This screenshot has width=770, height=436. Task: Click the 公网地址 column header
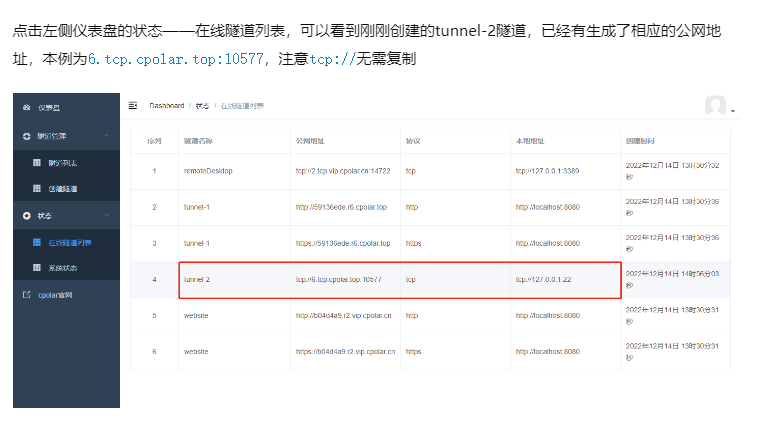click(x=312, y=141)
